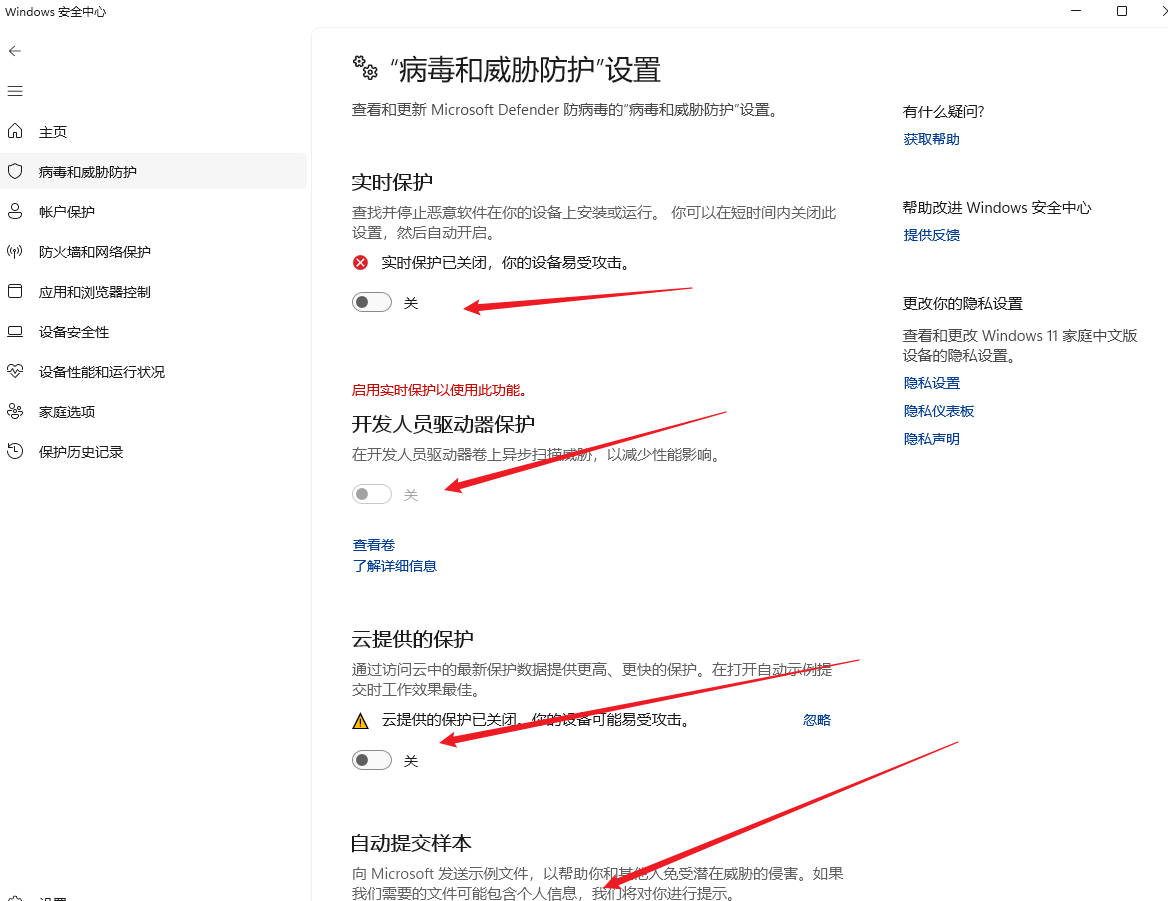1168x901 pixels.
Task: Click the 更改你的隐私设置 heading
Action: tap(962, 304)
